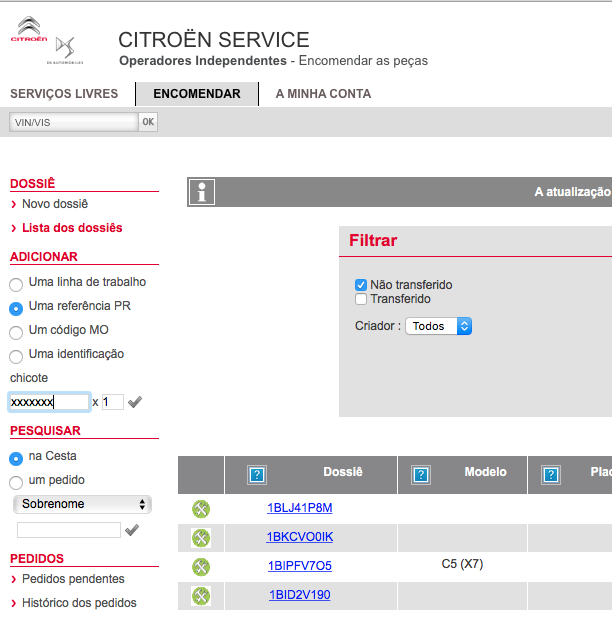The image size is (612, 640).
Task: Click the wrench icon beside dossier 1BKCVO0IK
Action: click(201, 538)
